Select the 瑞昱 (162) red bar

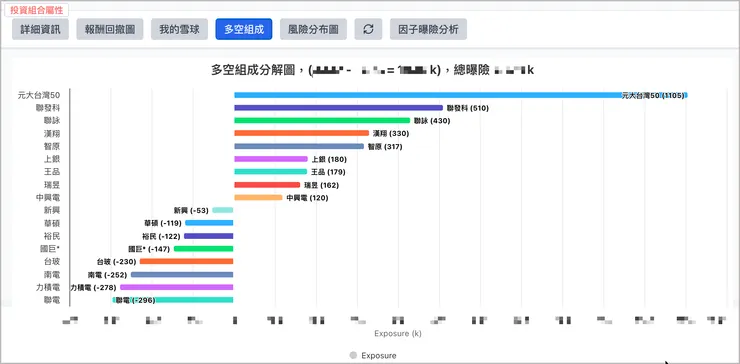click(267, 185)
